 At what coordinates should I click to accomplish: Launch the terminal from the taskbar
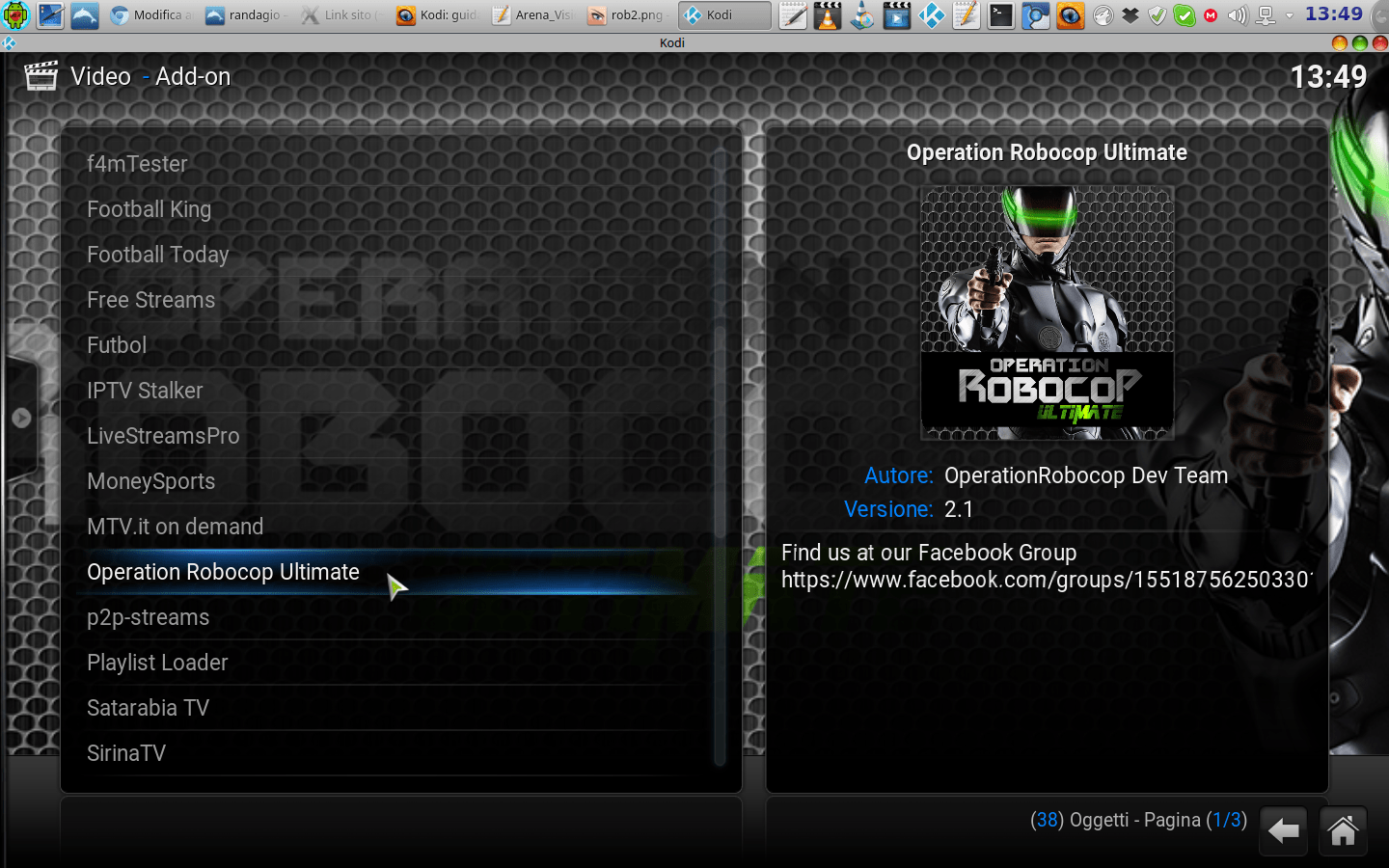(x=1001, y=15)
